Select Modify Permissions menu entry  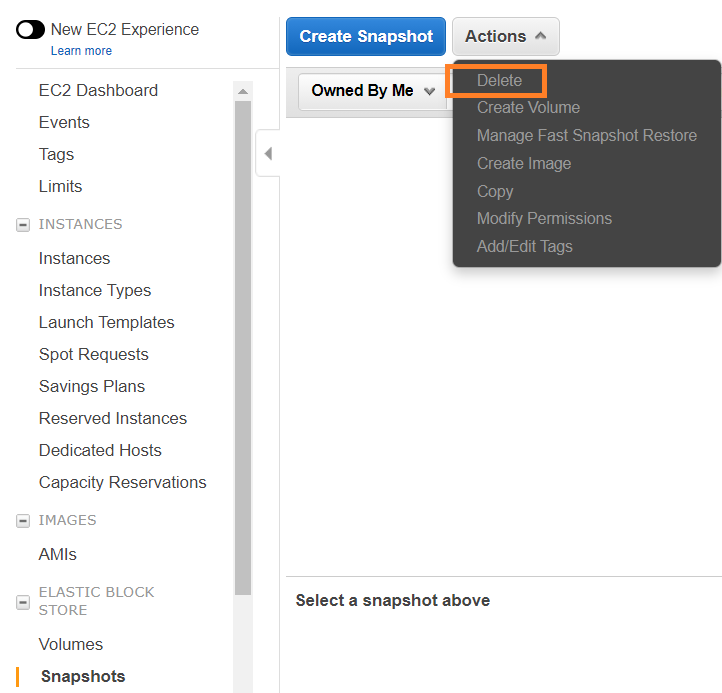click(544, 219)
